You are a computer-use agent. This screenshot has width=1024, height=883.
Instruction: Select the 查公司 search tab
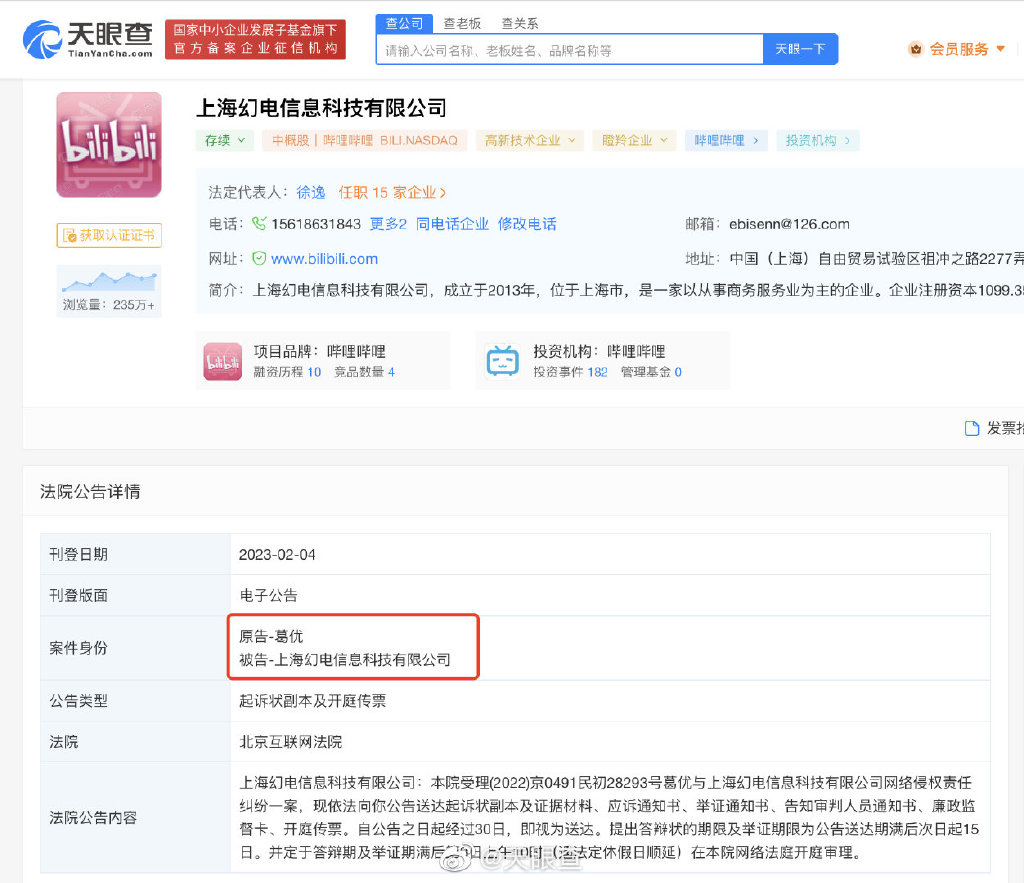(x=404, y=24)
